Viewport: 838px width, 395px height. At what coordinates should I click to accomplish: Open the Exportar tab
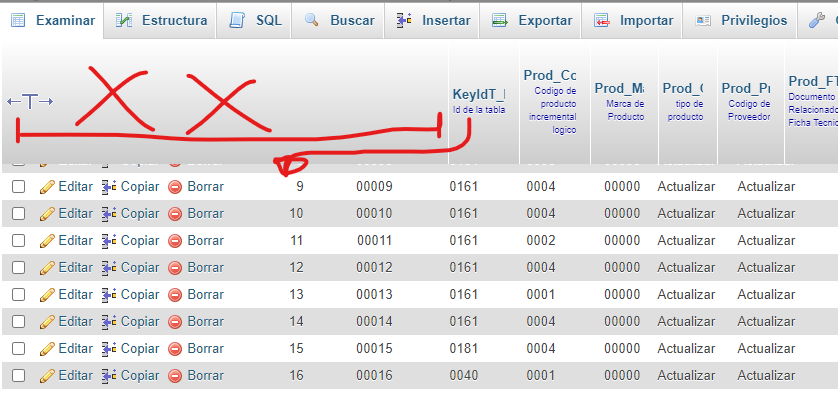tap(530, 20)
